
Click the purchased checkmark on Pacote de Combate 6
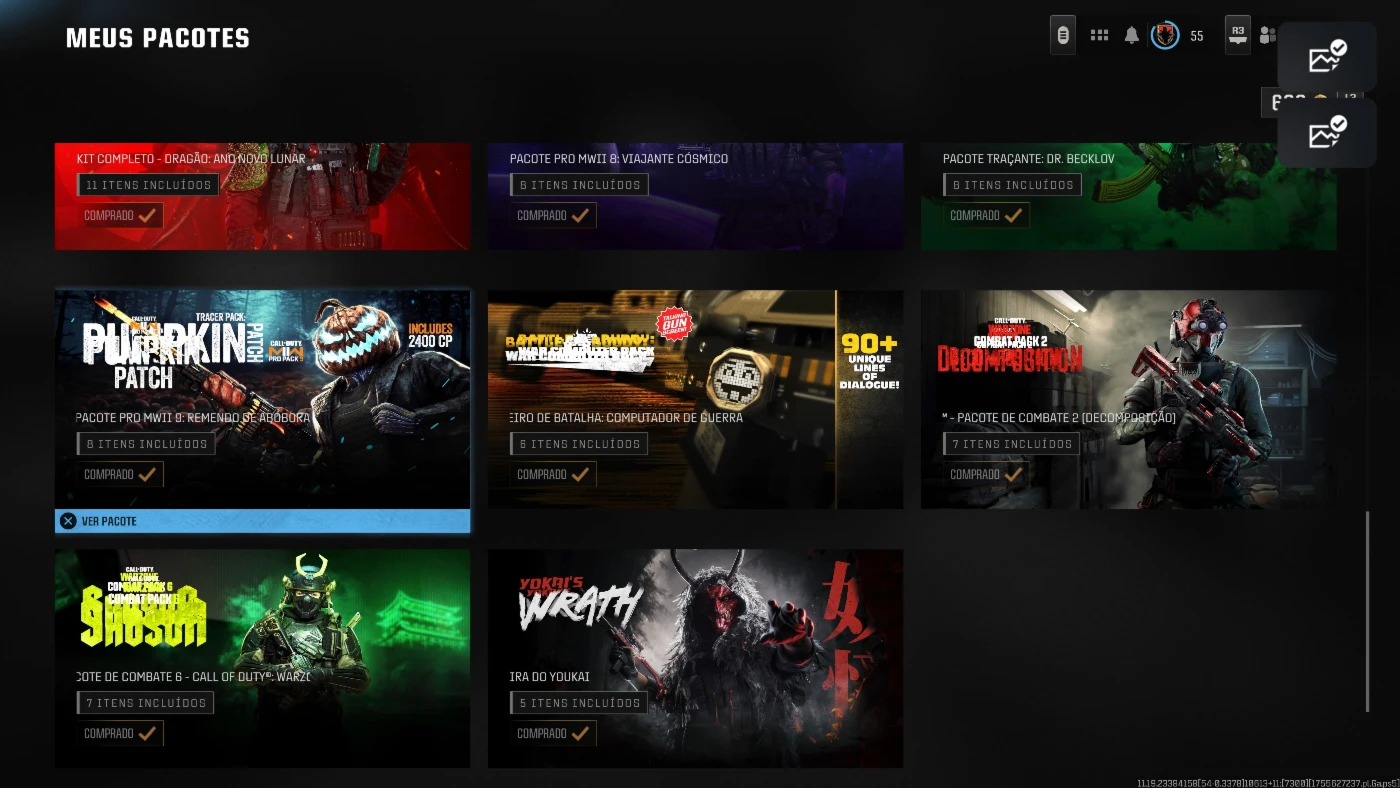pos(147,733)
